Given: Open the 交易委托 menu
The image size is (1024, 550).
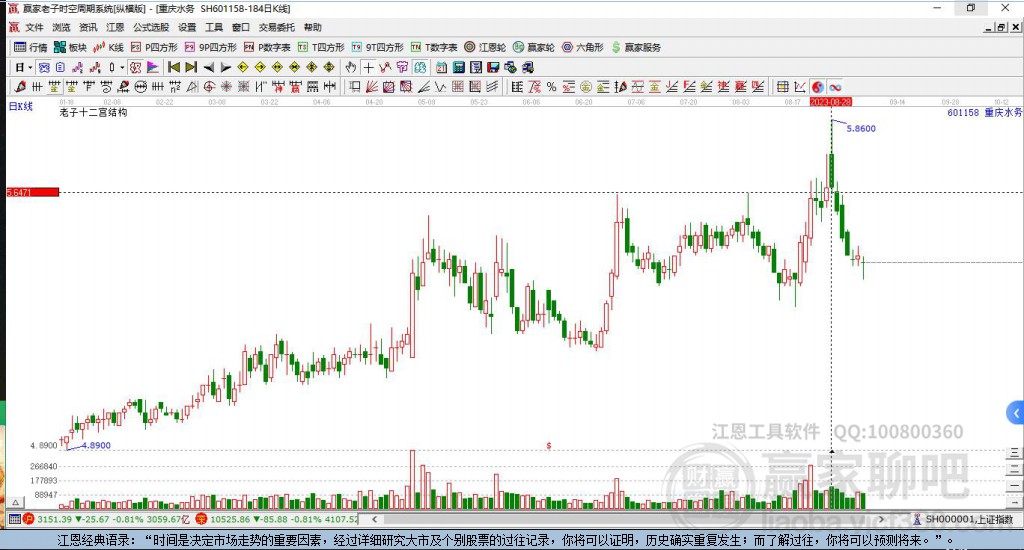Looking at the screenshot, I should coord(276,27).
